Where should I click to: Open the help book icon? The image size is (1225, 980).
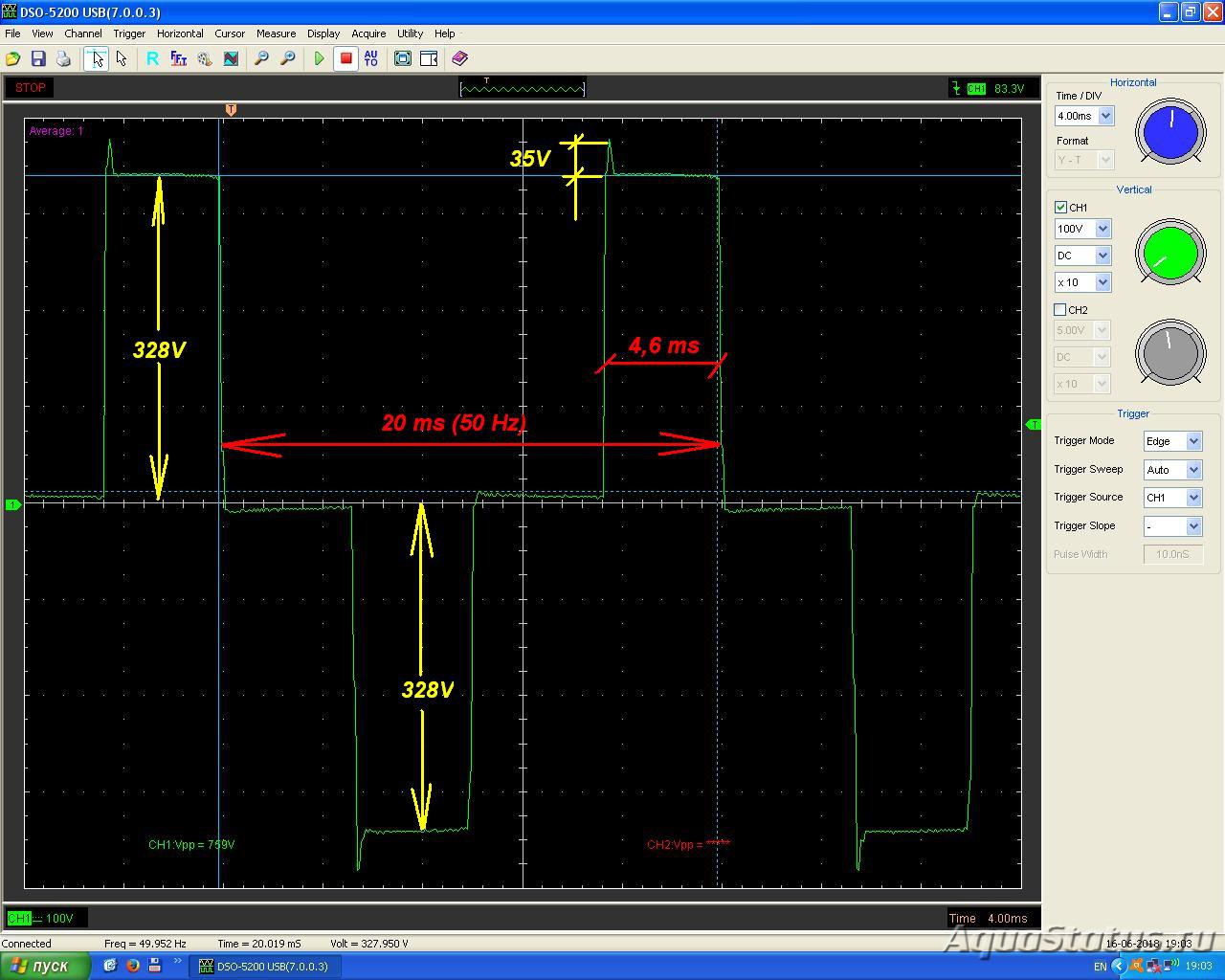pos(459,58)
